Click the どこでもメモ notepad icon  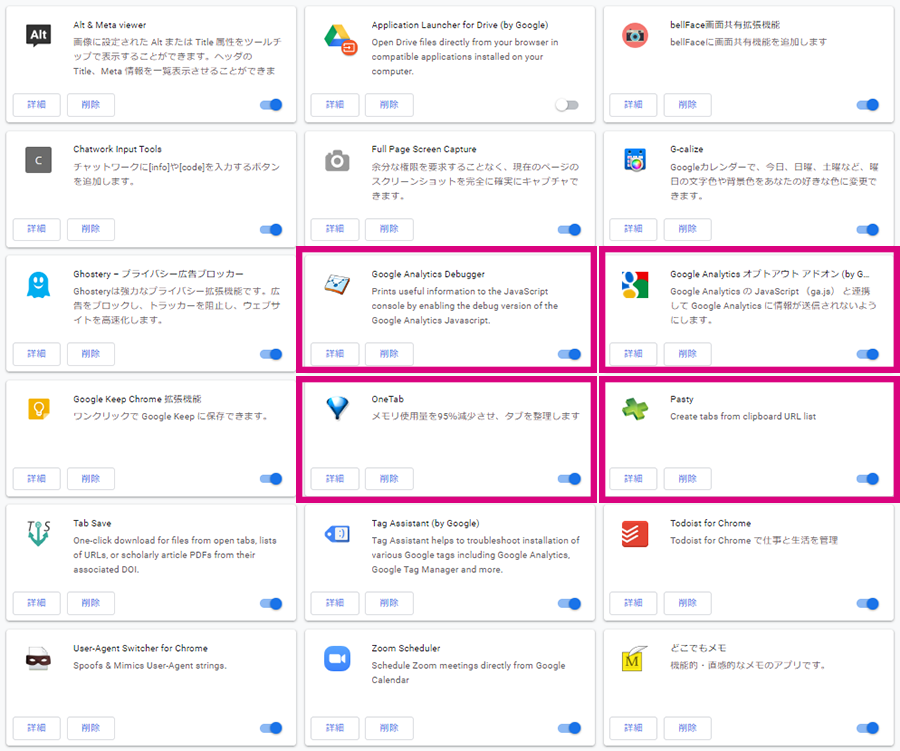635,659
